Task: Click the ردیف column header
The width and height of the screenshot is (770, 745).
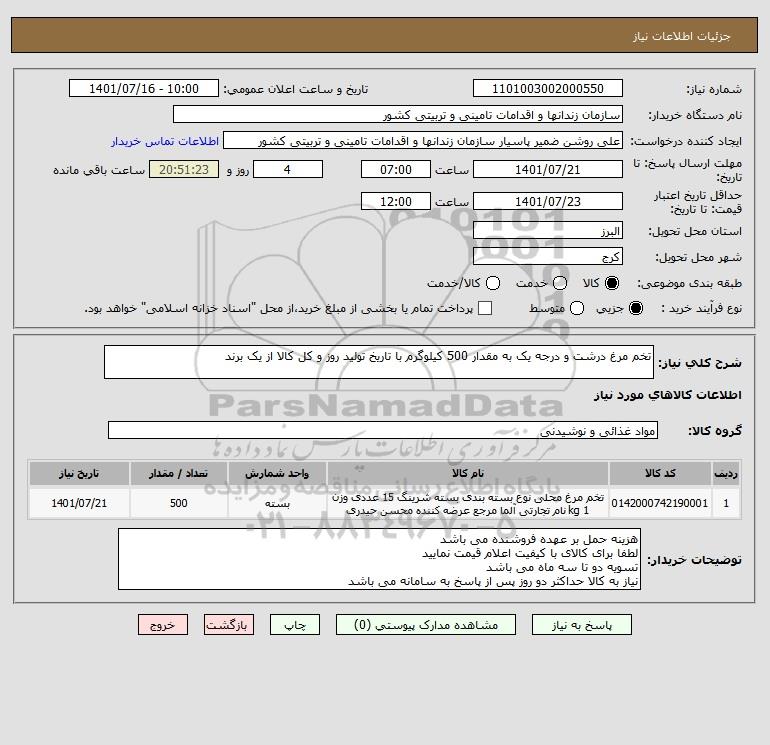Action: [x=726, y=473]
